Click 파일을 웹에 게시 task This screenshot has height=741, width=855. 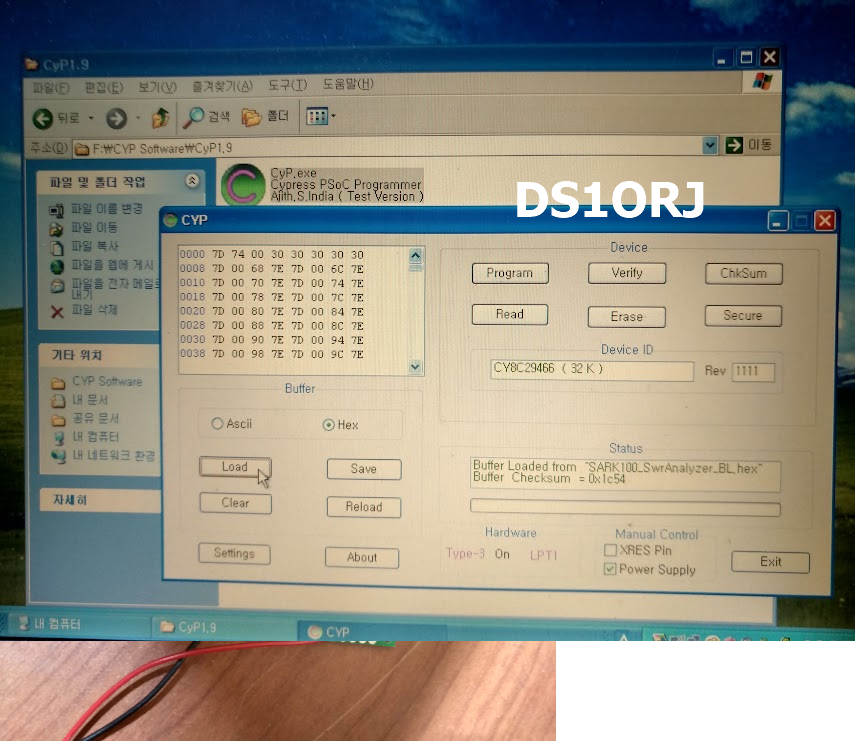click(x=112, y=265)
